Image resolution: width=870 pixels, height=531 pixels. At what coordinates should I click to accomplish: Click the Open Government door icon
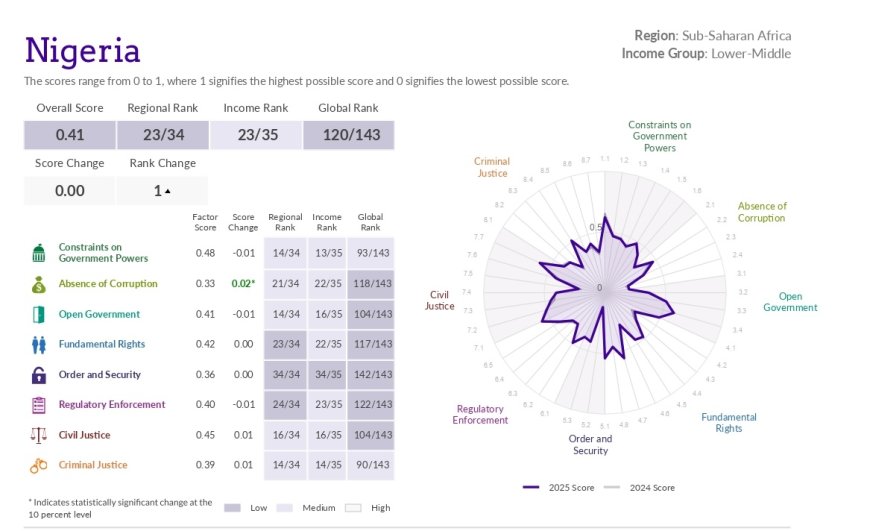[39, 314]
